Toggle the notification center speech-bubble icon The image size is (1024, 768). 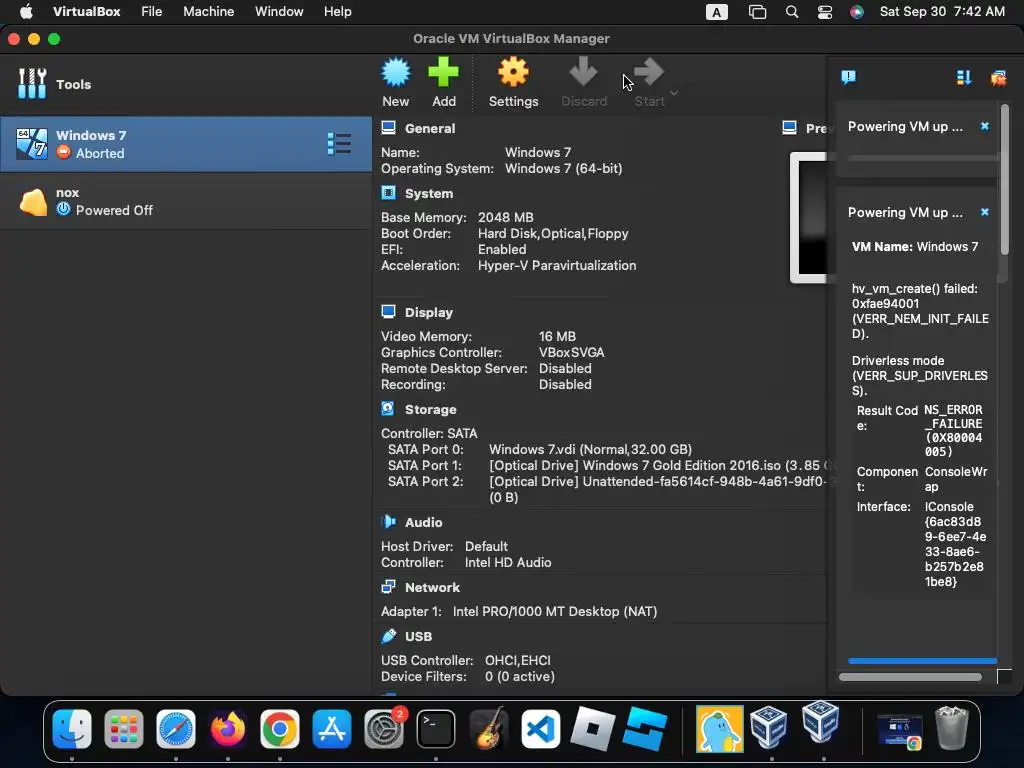[x=848, y=78]
